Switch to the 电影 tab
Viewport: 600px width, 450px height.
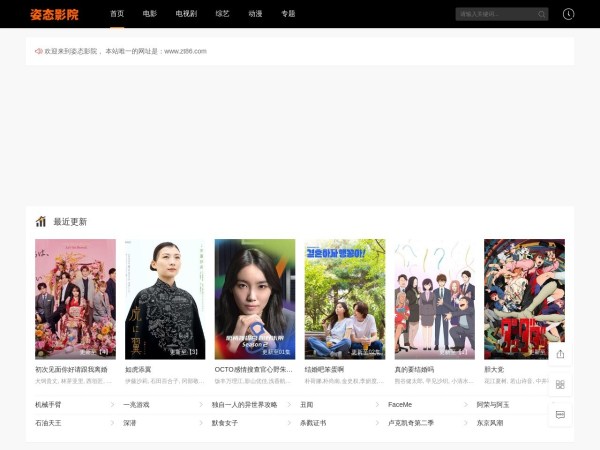(x=149, y=14)
